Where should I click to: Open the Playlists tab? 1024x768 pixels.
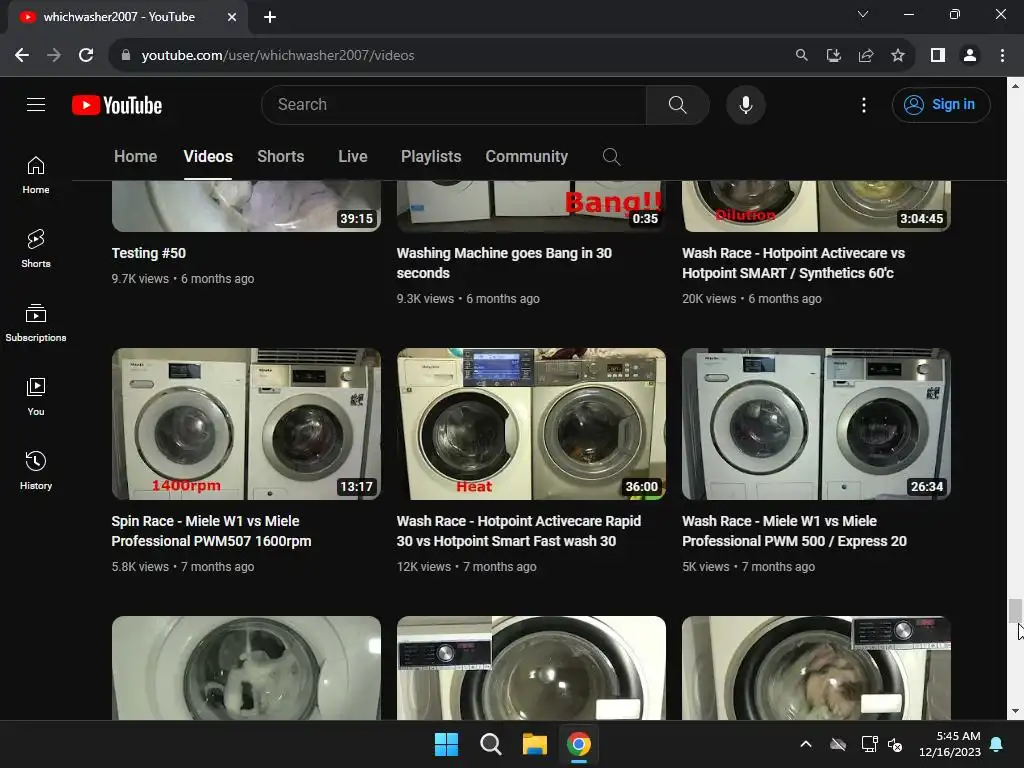(x=431, y=157)
